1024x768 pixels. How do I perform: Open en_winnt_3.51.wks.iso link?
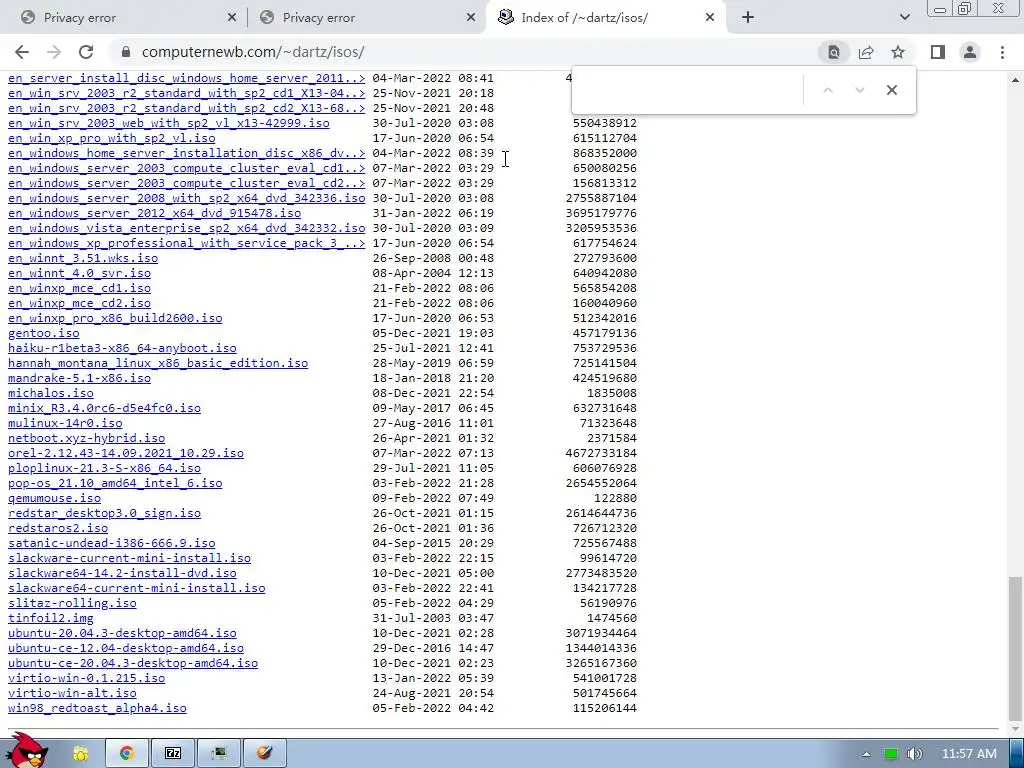tap(83, 258)
